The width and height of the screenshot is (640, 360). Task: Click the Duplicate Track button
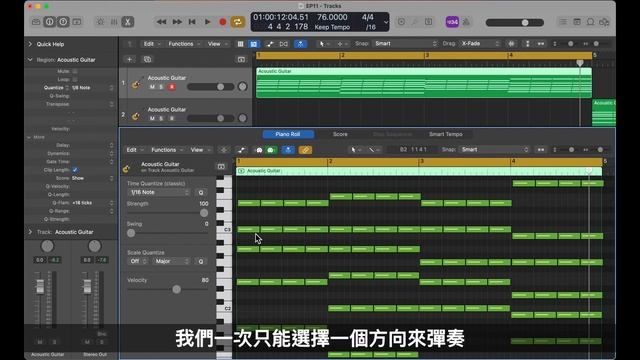pyautogui.click(x=147, y=60)
